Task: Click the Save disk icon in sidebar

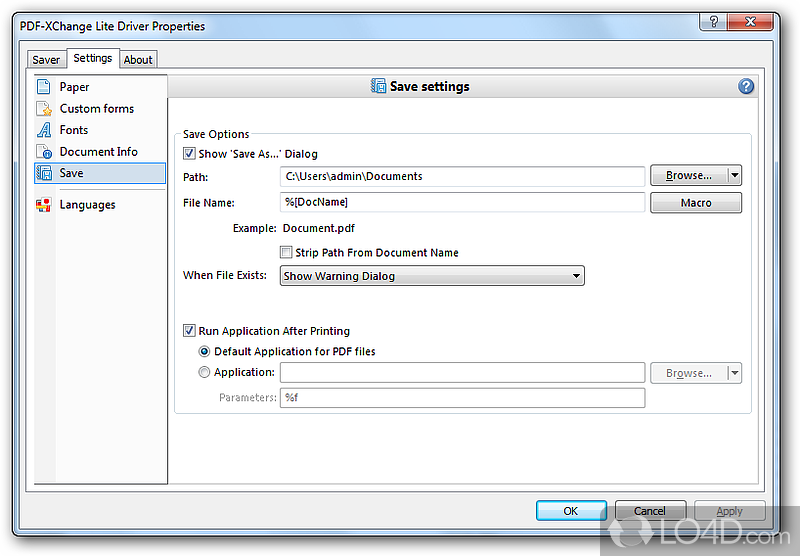Action: [x=44, y=173]
